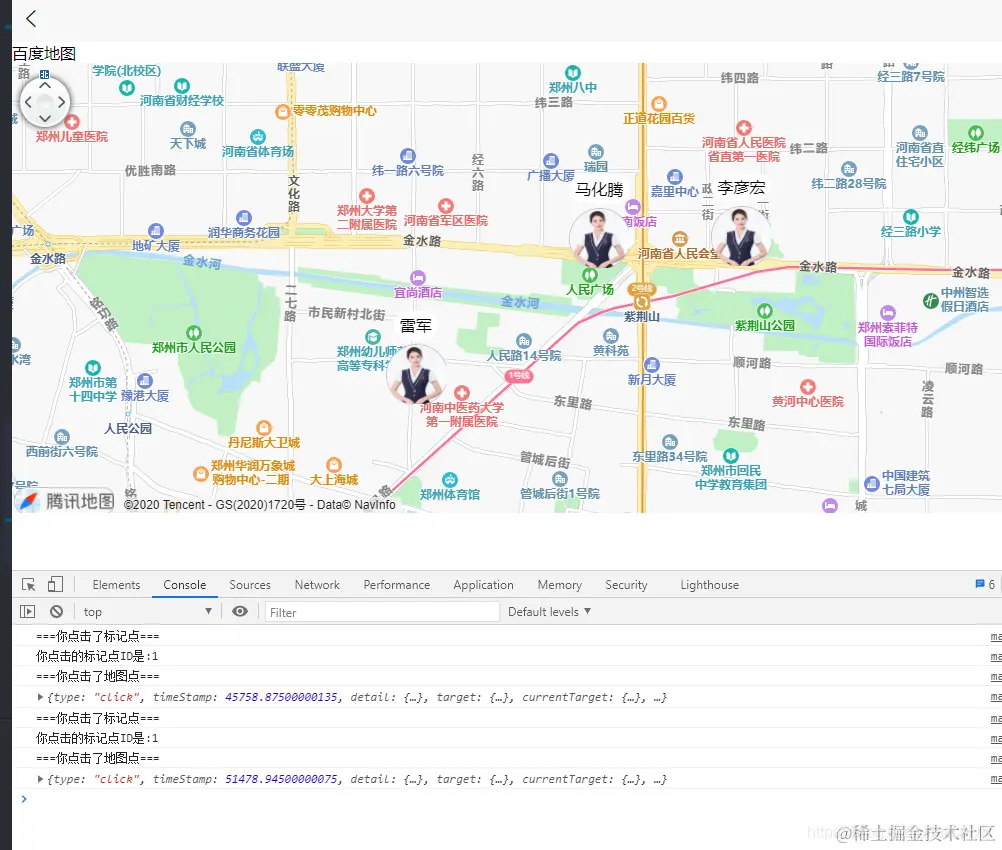Select DevTools inspect element icon
This screenshot has width=1002, height=850.
[29, 585]
